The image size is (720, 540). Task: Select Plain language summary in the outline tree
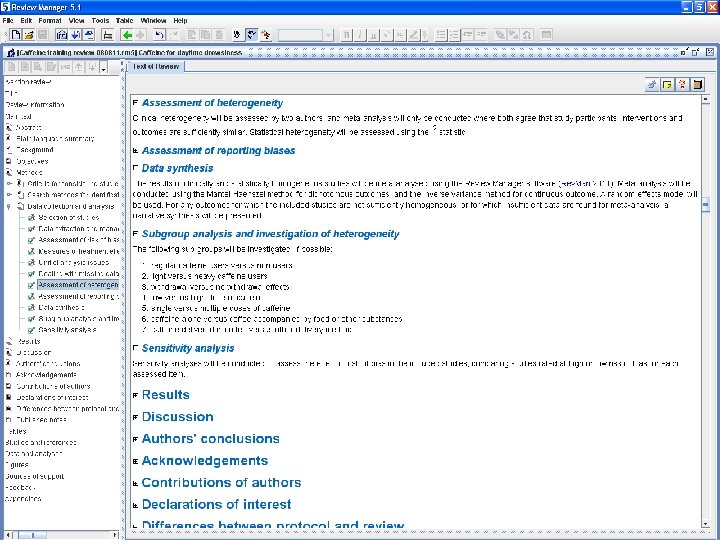[x=55, y=138]
